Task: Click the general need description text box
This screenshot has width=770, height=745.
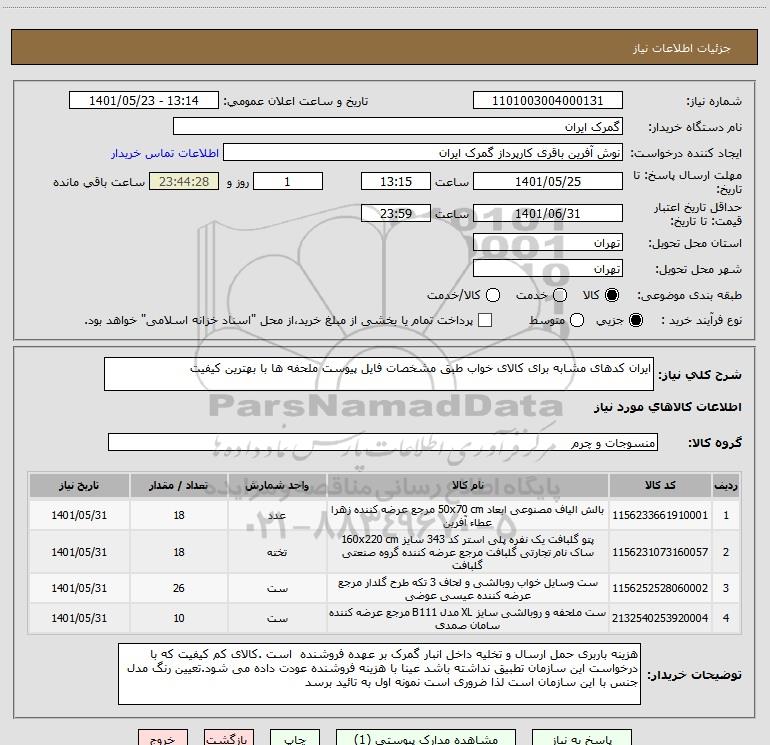Action: click(379, 374)
